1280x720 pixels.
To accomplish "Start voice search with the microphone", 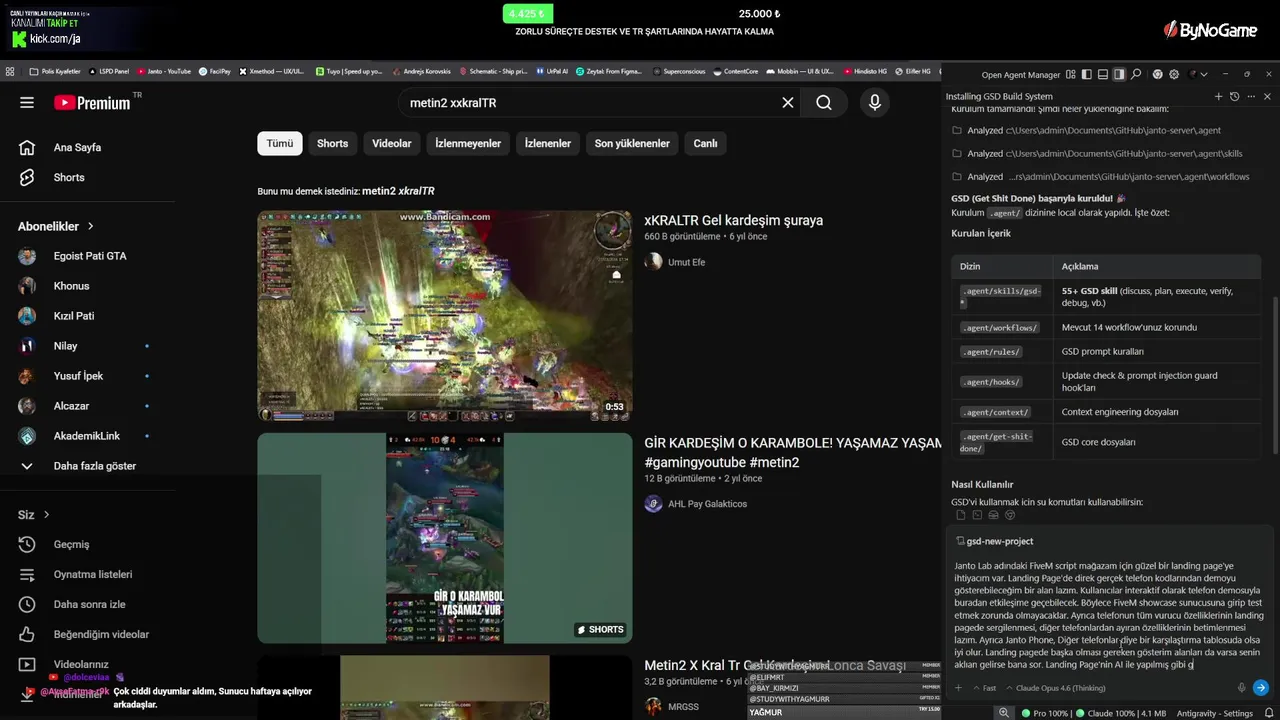I will (874, 103).
